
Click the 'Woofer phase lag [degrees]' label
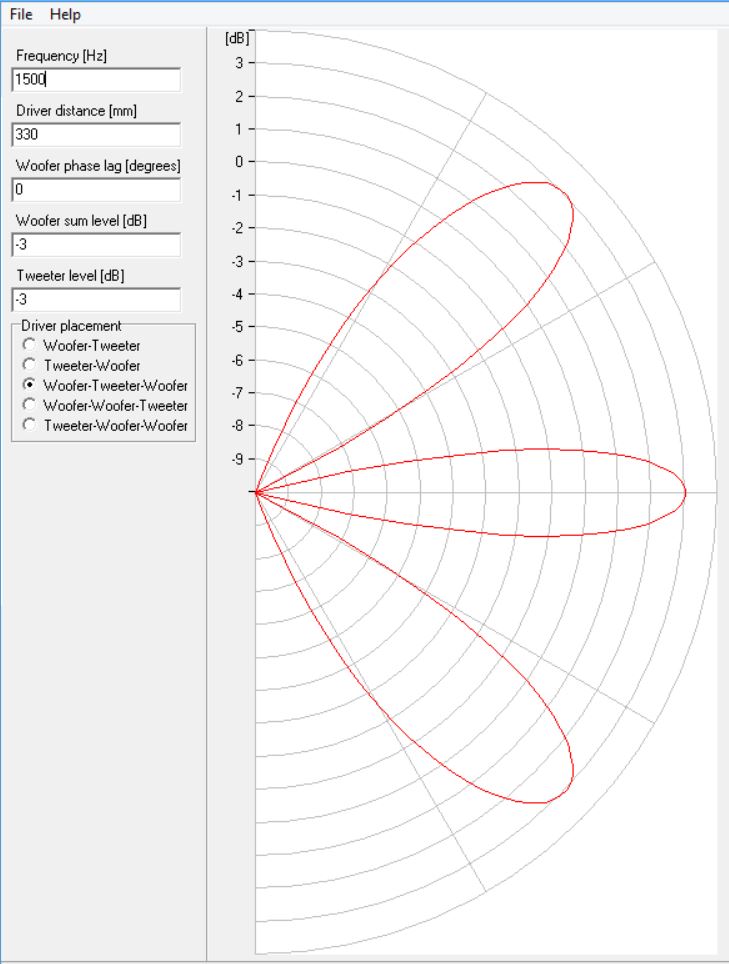(98, 166)
